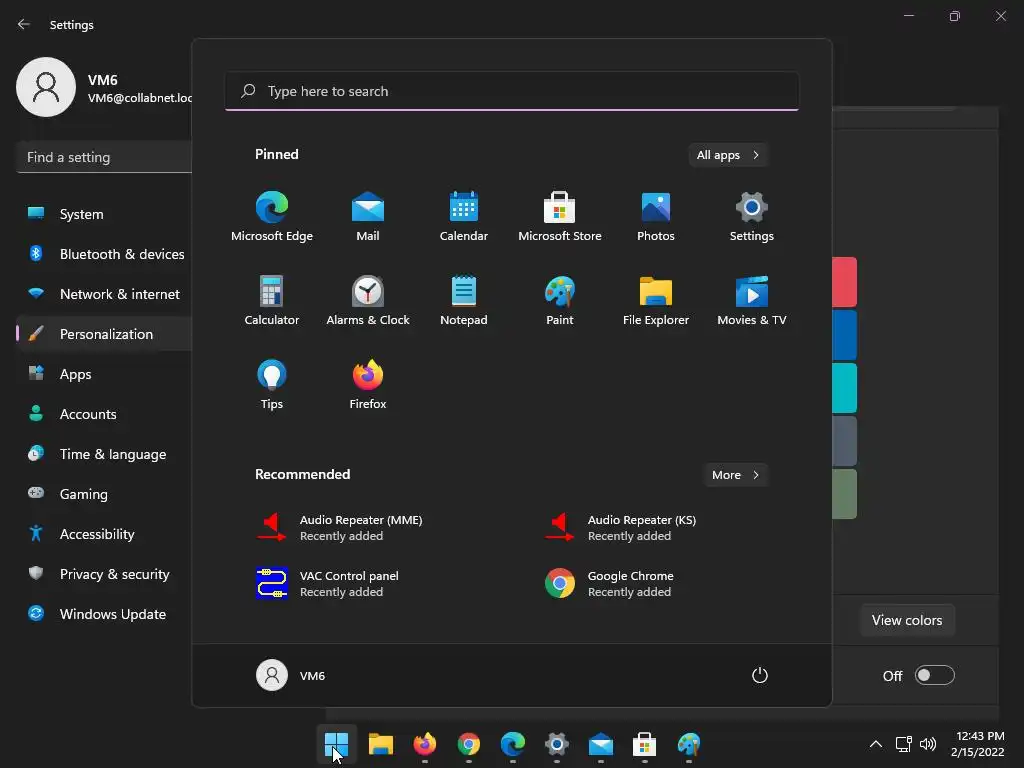
Task: Select the sage green color swatch
Action: (844, 494)
